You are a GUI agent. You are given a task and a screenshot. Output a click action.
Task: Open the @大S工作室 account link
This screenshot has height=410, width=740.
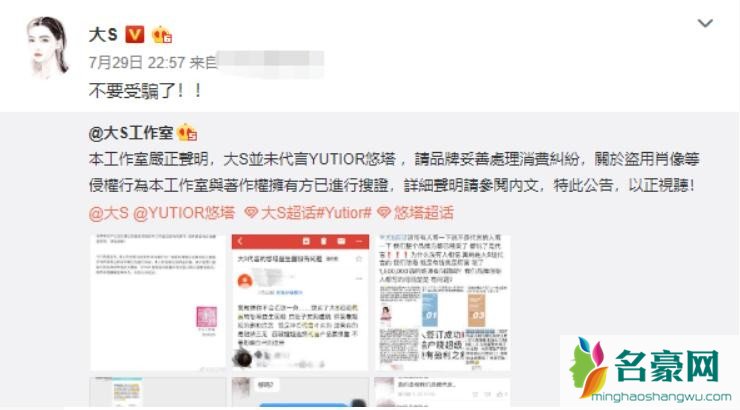[x=131, y=133]
